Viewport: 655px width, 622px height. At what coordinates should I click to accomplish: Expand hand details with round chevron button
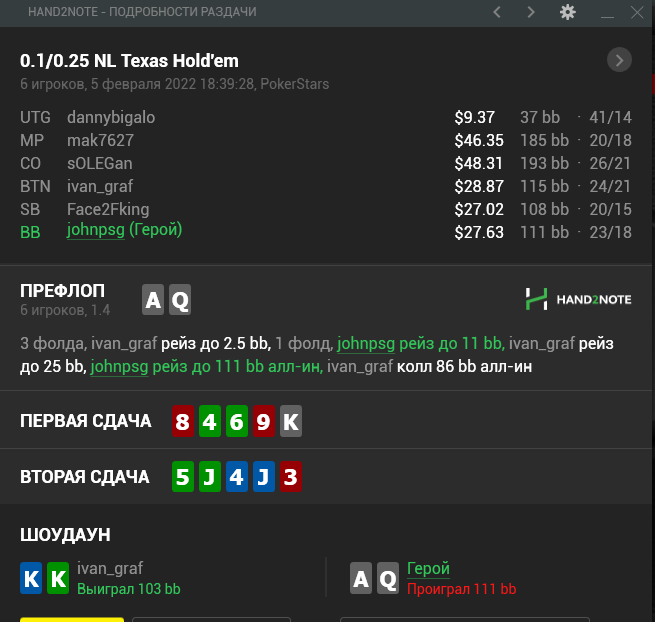point(619,60)
